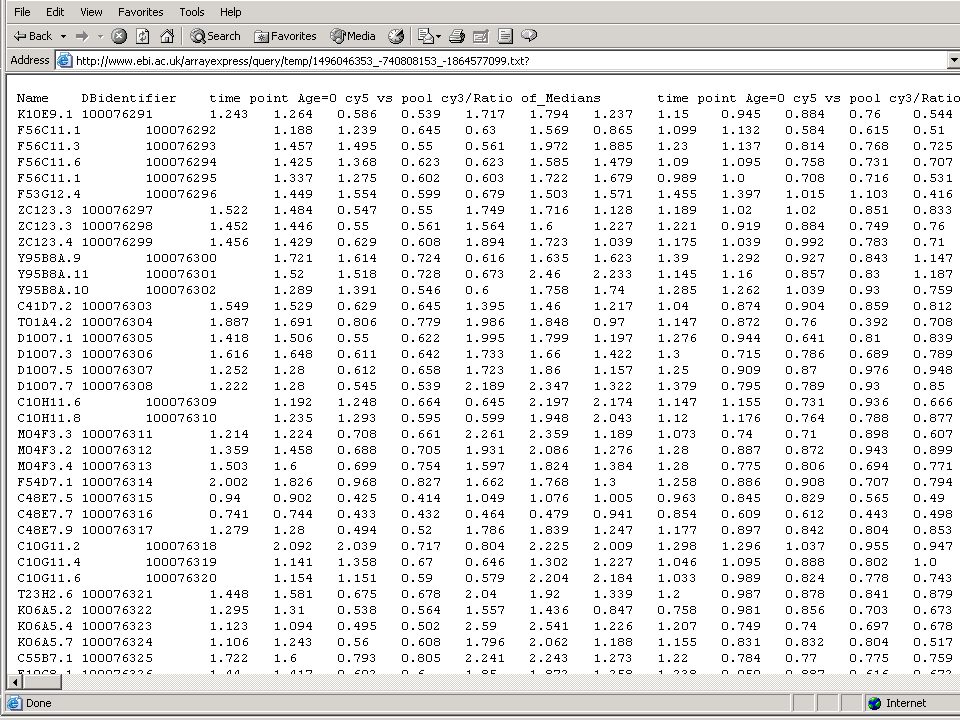The image size is (960, 720).
Task: Select identifier '100076318'
Action: 181,546
